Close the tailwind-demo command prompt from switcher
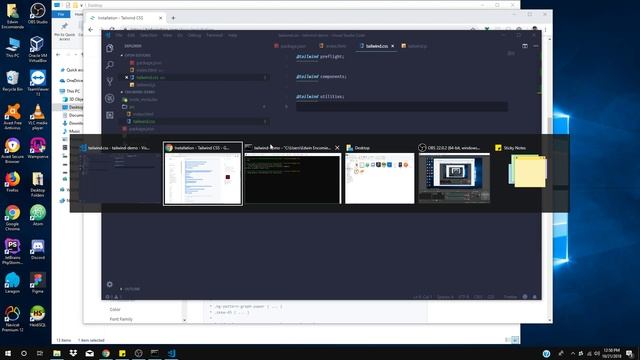This screenshot has width=640, height=360. click(337, 148)
